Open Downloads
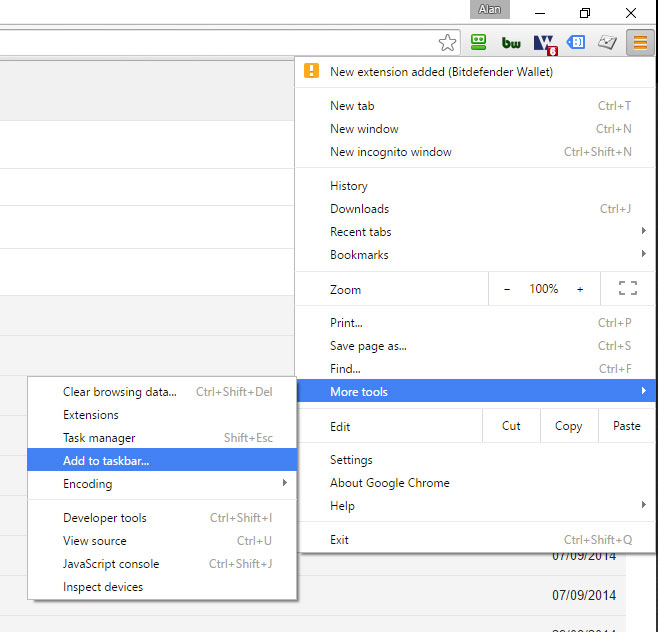Viewport: 658px width, 632px height. click(x=475, y=209)
